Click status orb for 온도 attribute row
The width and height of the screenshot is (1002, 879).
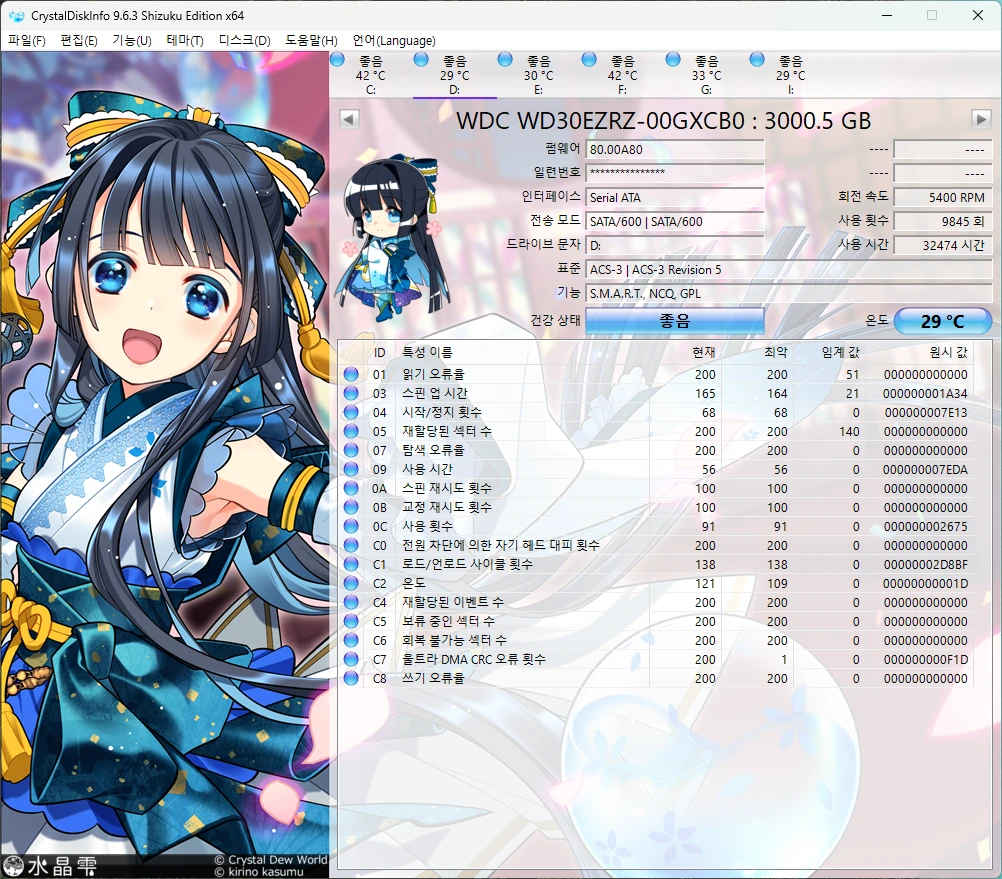351,584
